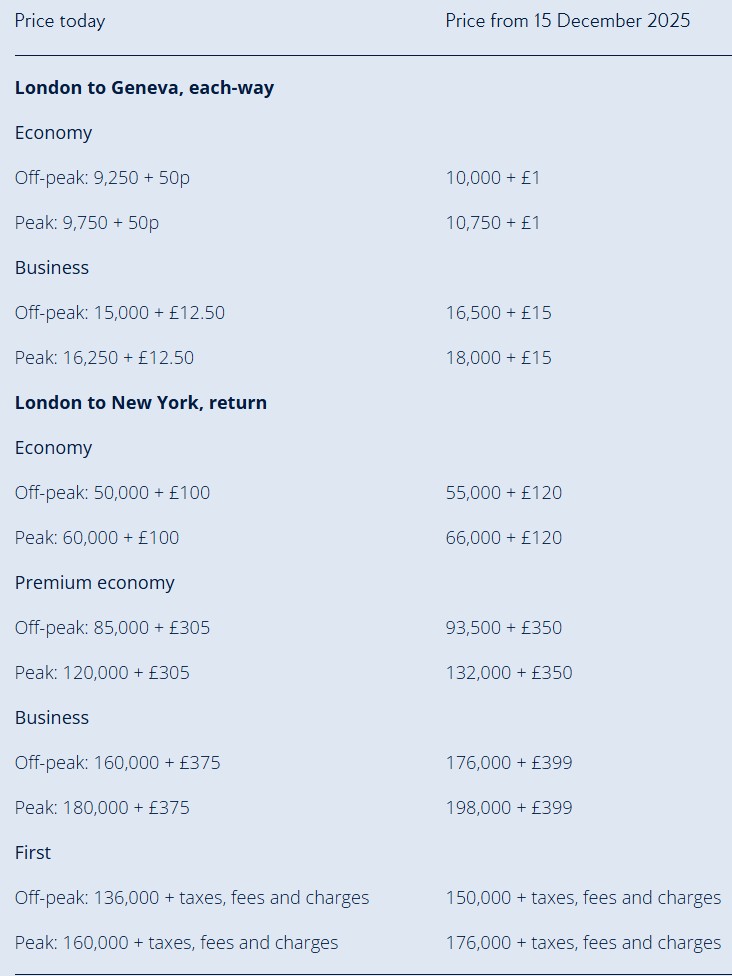Click the '10,000 + £1' new price
Image resolution: width=732 pixels, height=976 pixels.
pos(493,178)
